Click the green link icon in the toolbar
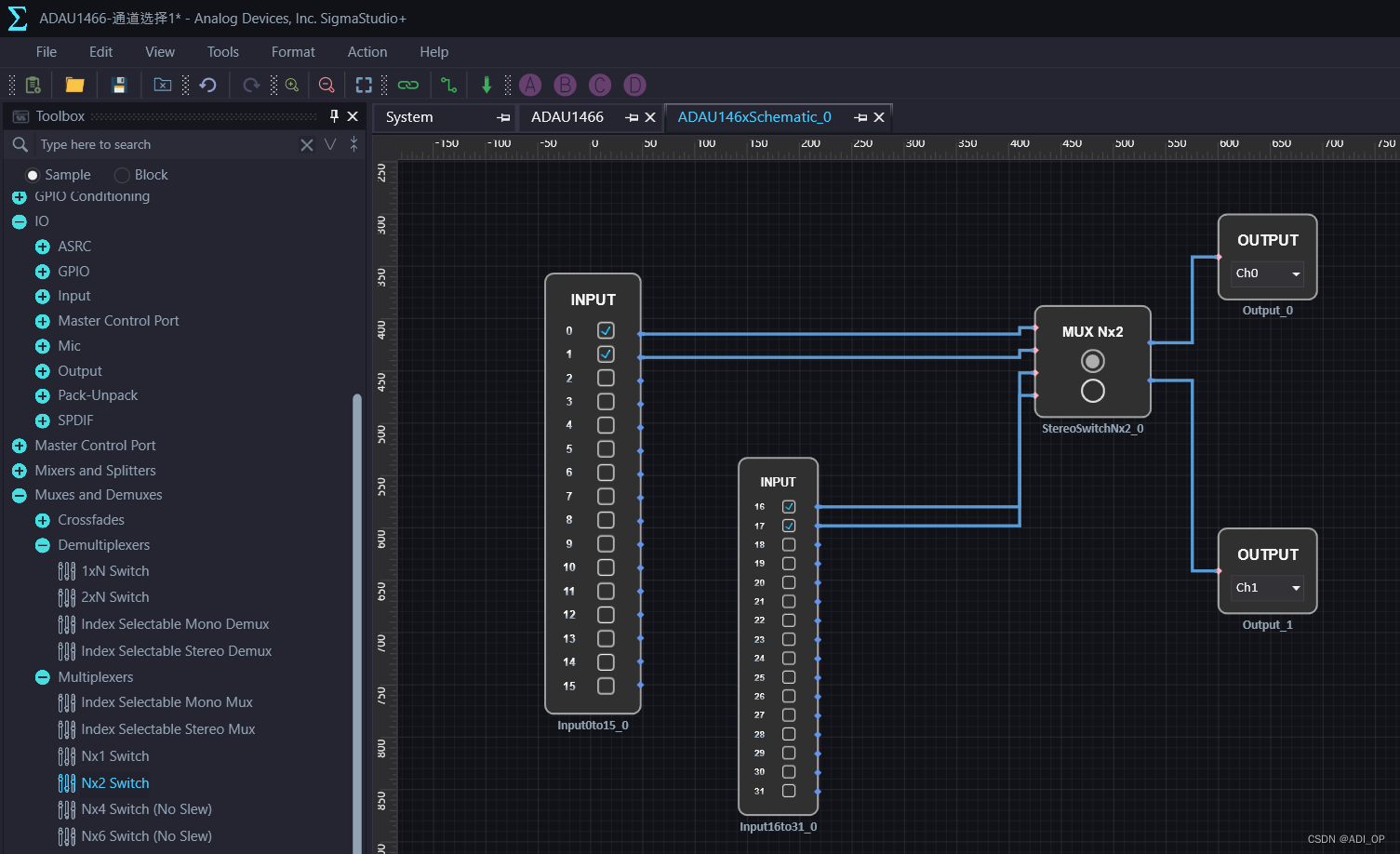 pos(408,86)
